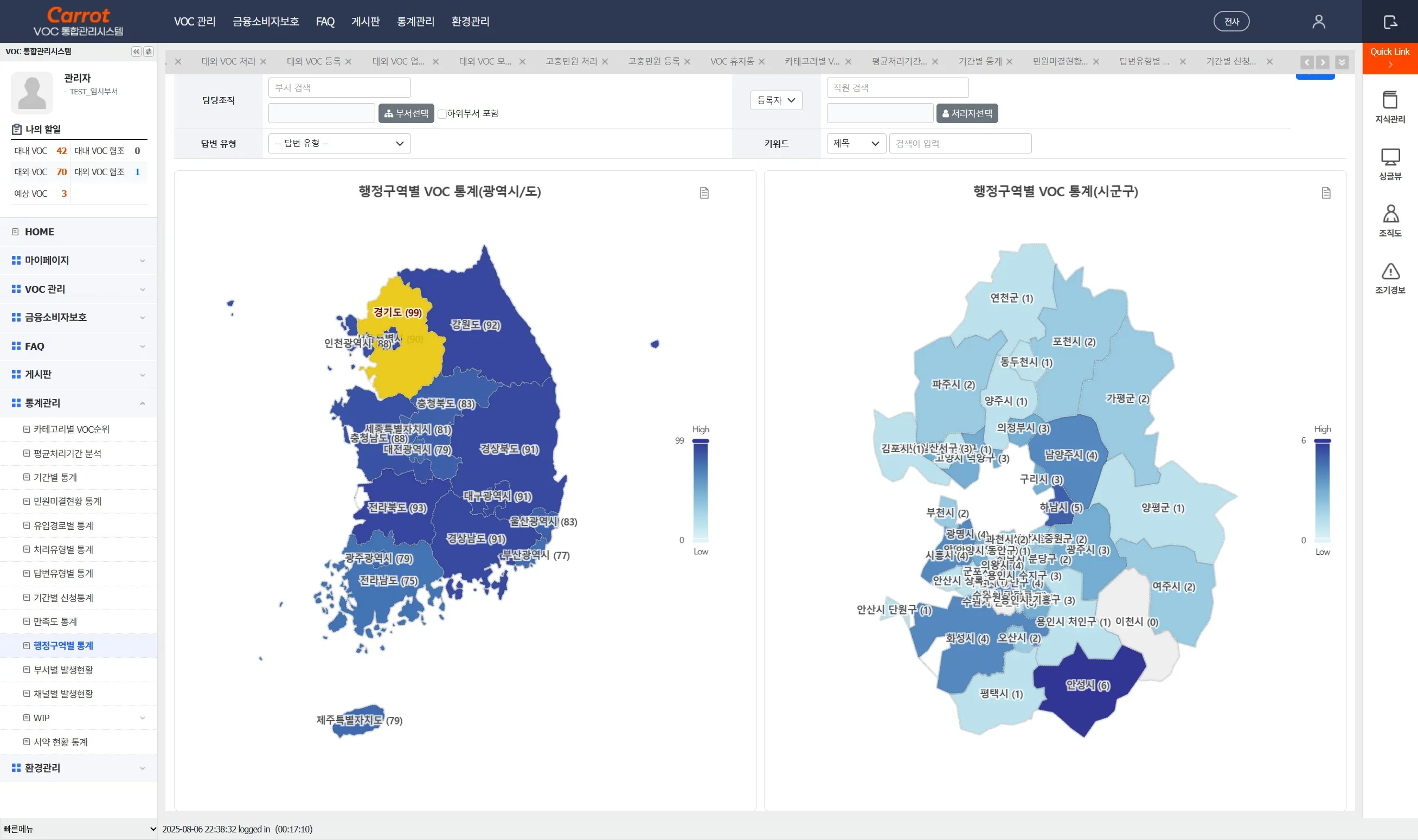This screenshot has width=1418, height=840.
Task: Open the 빠른메뉴 dropdown at the bottom
Action: tap(79, 829)
